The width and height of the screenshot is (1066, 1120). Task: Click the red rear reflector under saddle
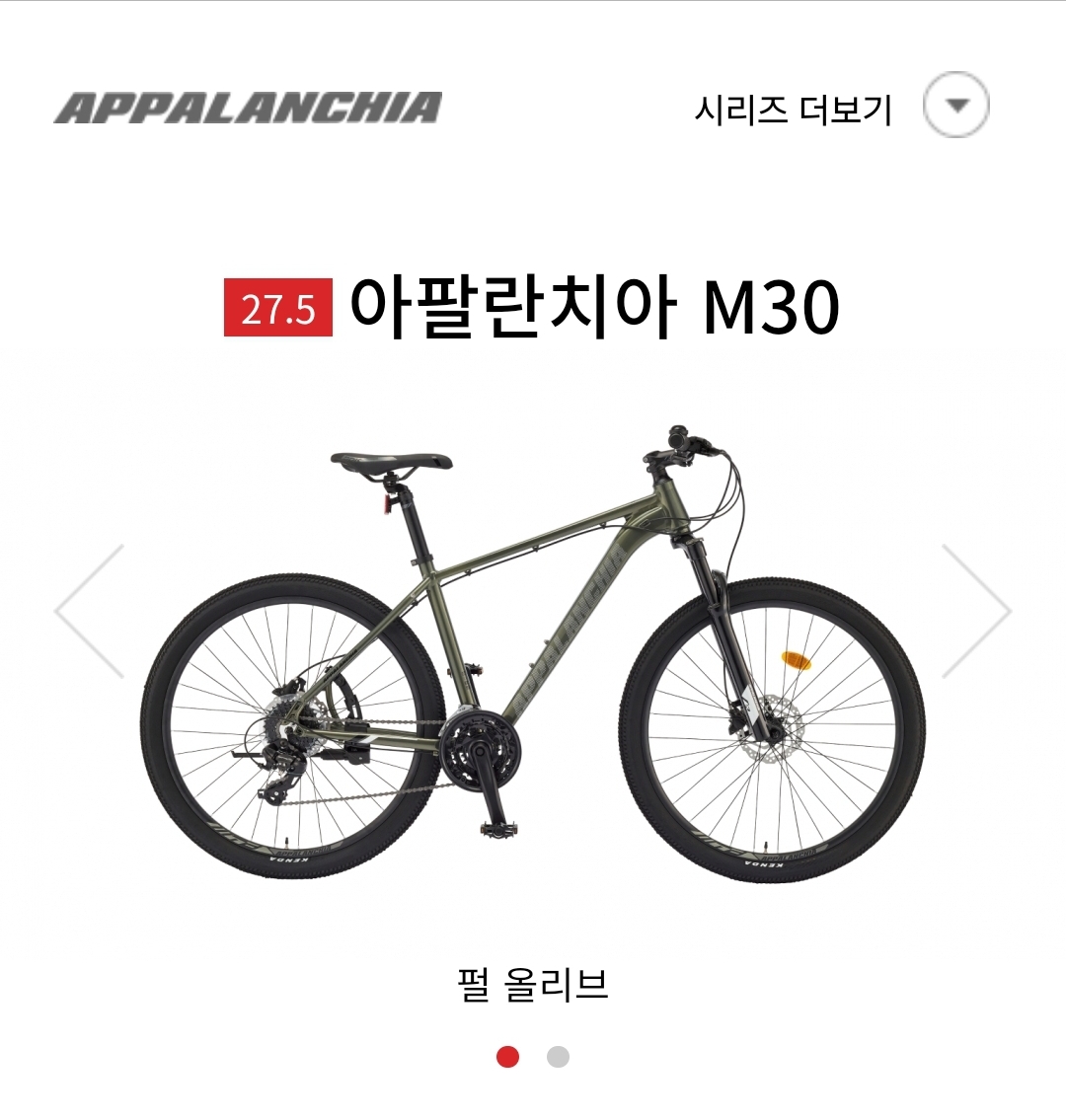389,503
